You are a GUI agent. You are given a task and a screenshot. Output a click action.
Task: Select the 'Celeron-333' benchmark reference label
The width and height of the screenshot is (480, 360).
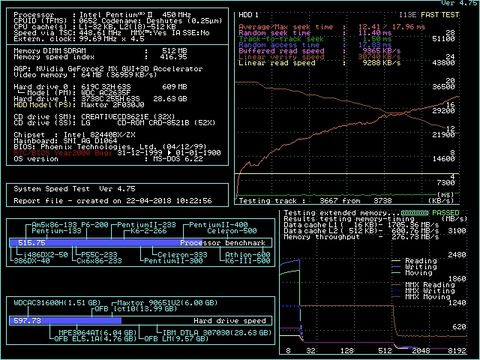[x=182, y=255]
